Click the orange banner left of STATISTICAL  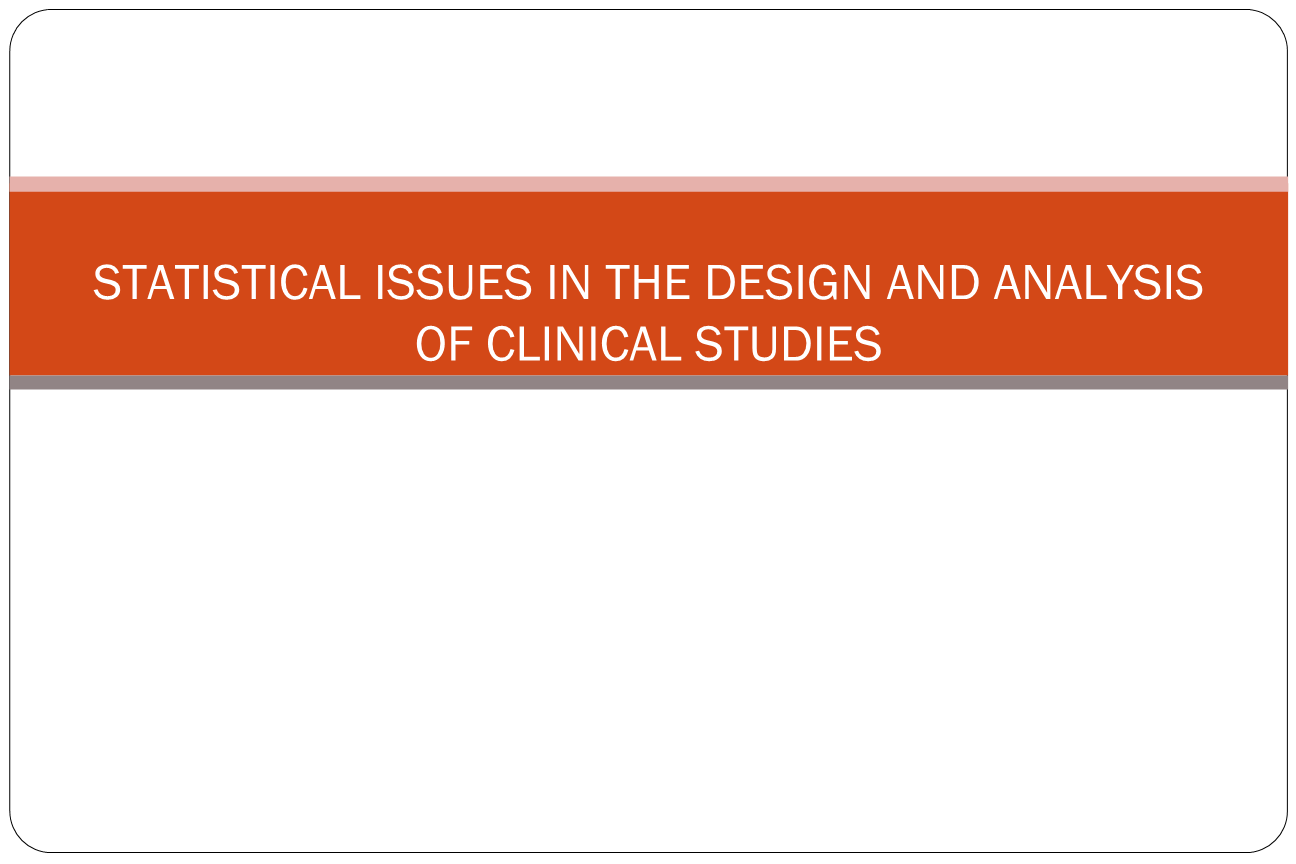(x=50, y=284)
